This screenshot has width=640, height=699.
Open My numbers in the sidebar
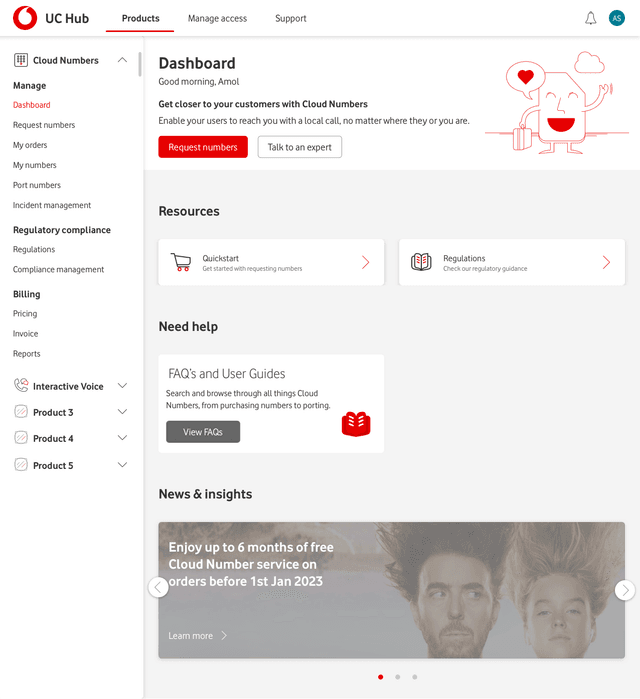tap(35, 165)
